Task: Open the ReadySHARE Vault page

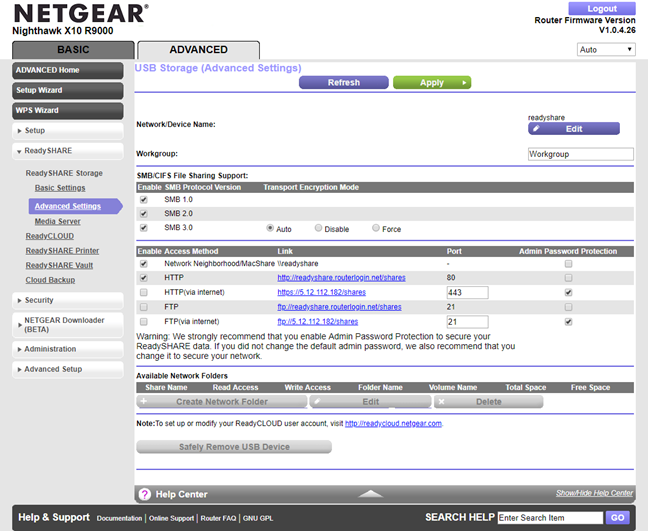Action: 59,265
